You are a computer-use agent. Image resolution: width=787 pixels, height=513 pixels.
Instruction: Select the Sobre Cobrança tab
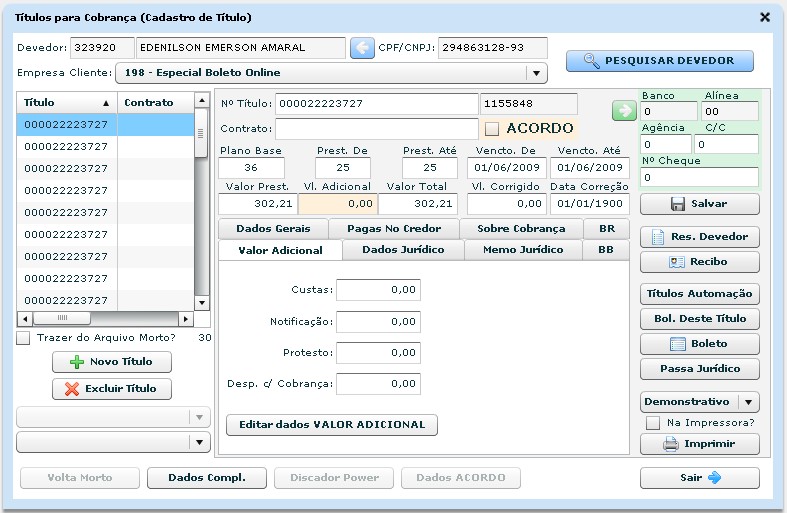point(521,229)
